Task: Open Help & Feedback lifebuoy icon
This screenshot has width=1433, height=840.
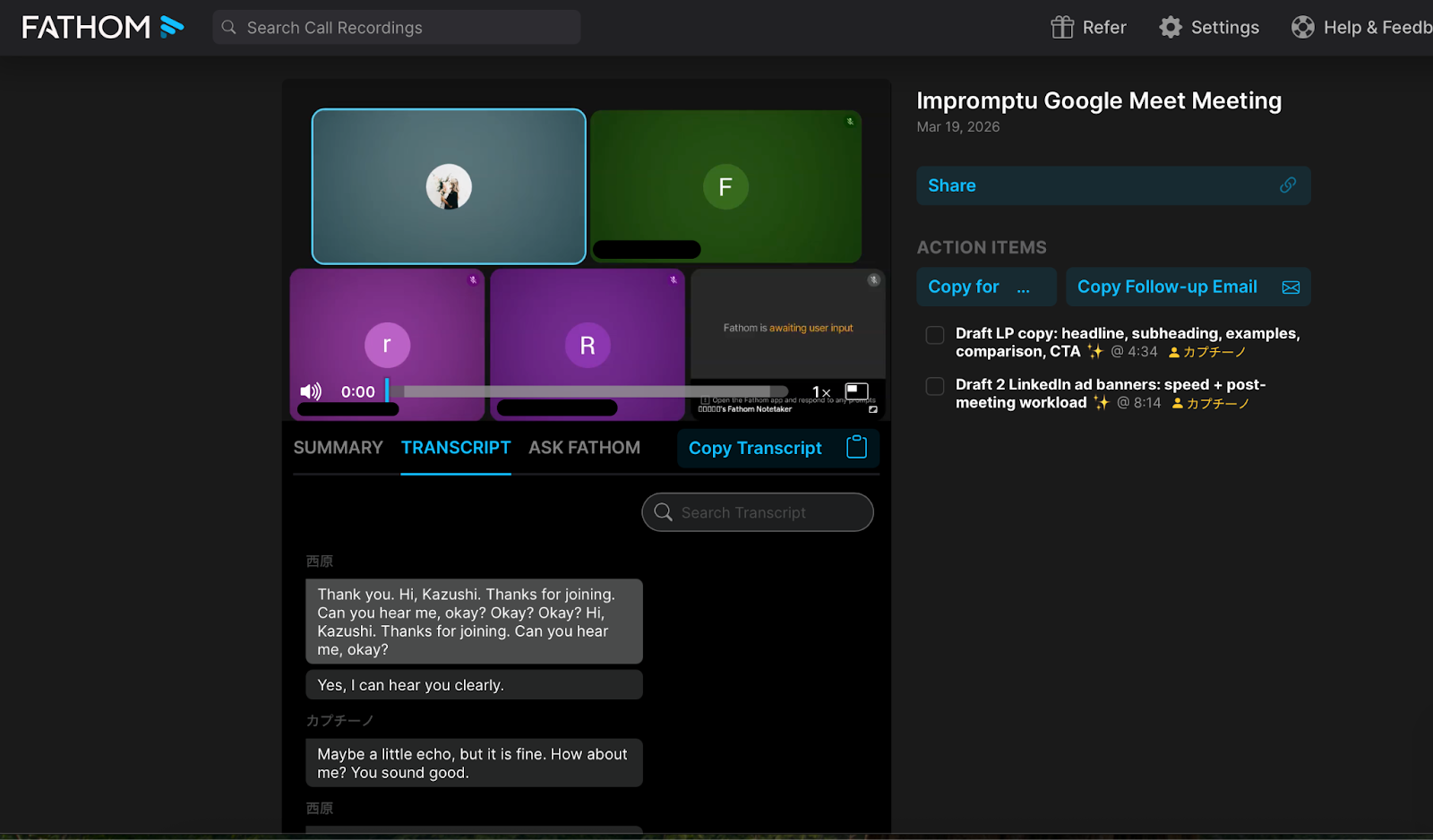Action: pos(1303,28)
